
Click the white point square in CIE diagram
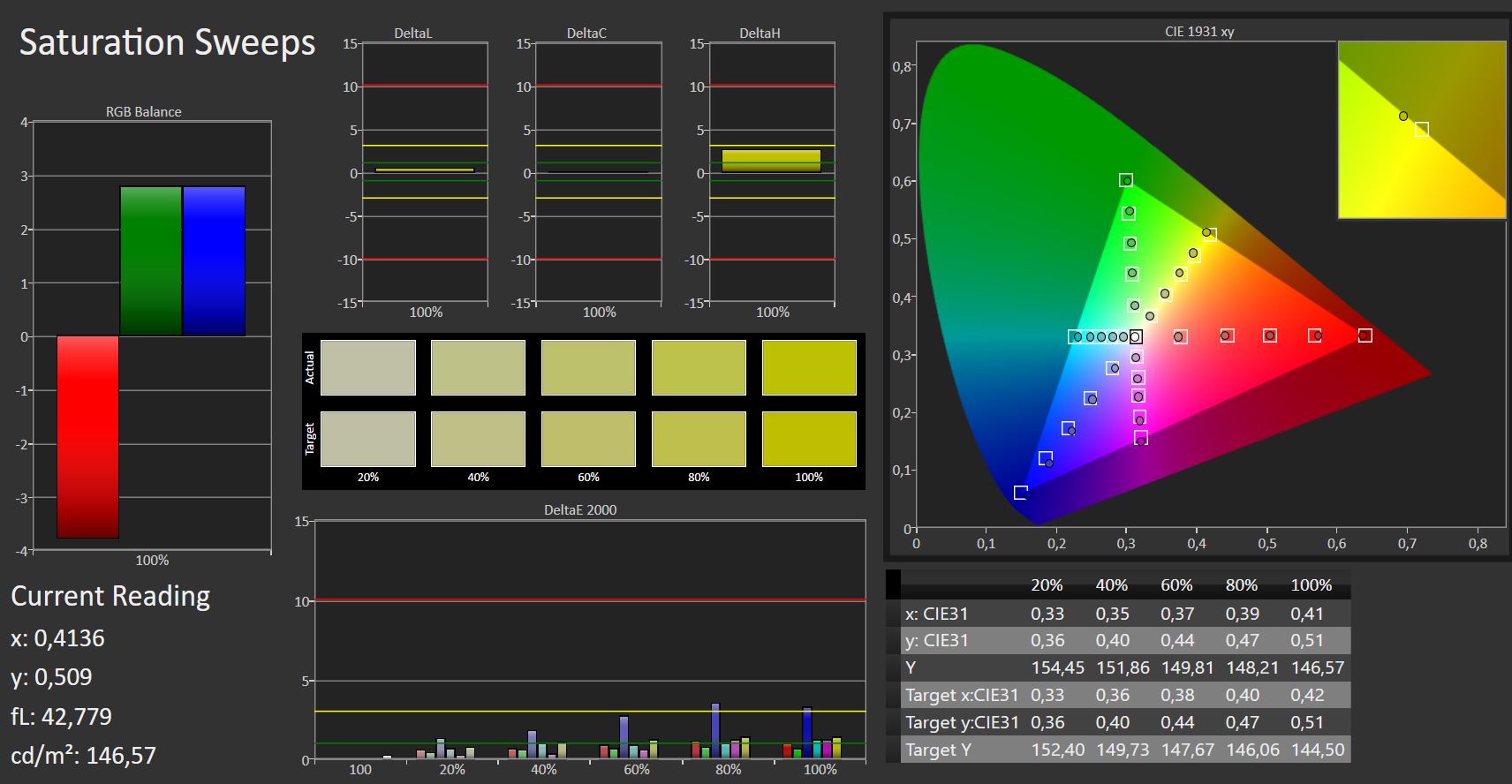tap(1136, 336)
